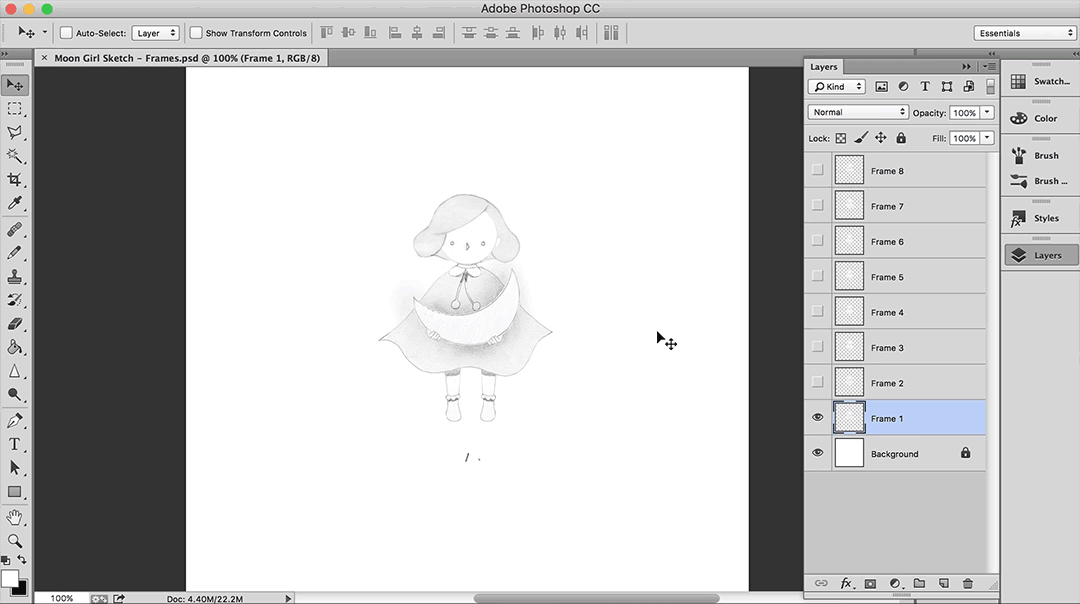Select the Magic Wand tool

(x=15, y=156)
